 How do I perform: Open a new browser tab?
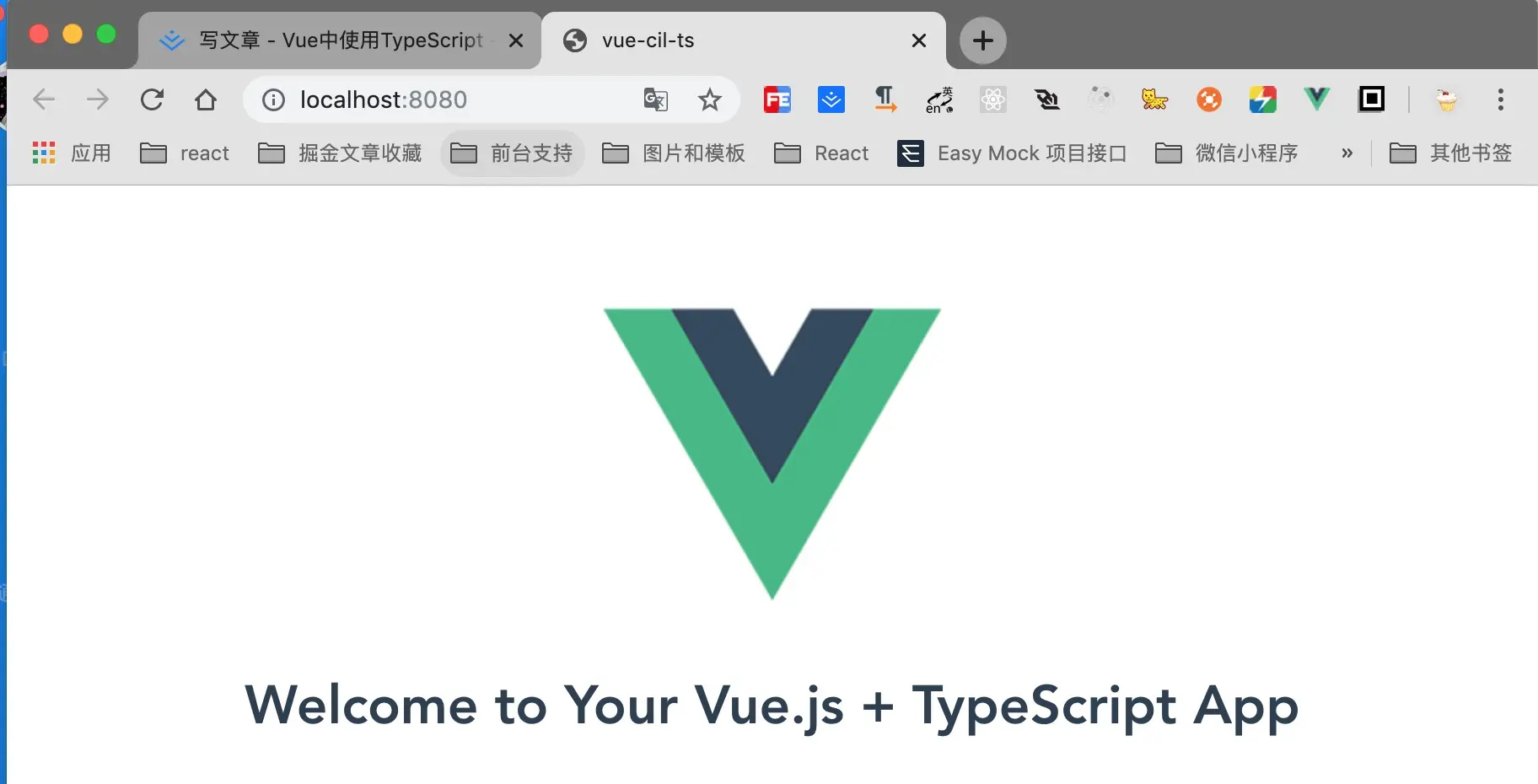[x=983, y=40]
